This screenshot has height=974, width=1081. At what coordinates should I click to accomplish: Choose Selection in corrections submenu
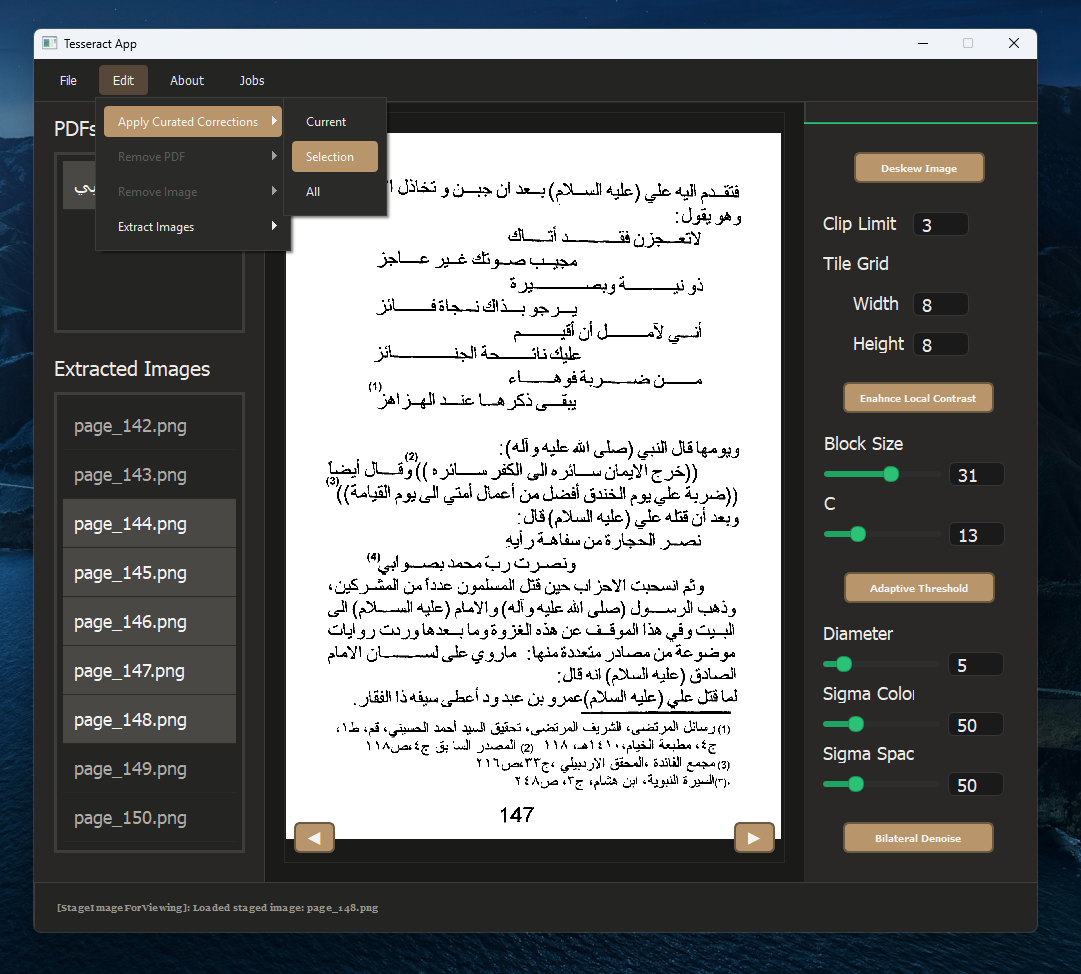[x=335, y=156]
